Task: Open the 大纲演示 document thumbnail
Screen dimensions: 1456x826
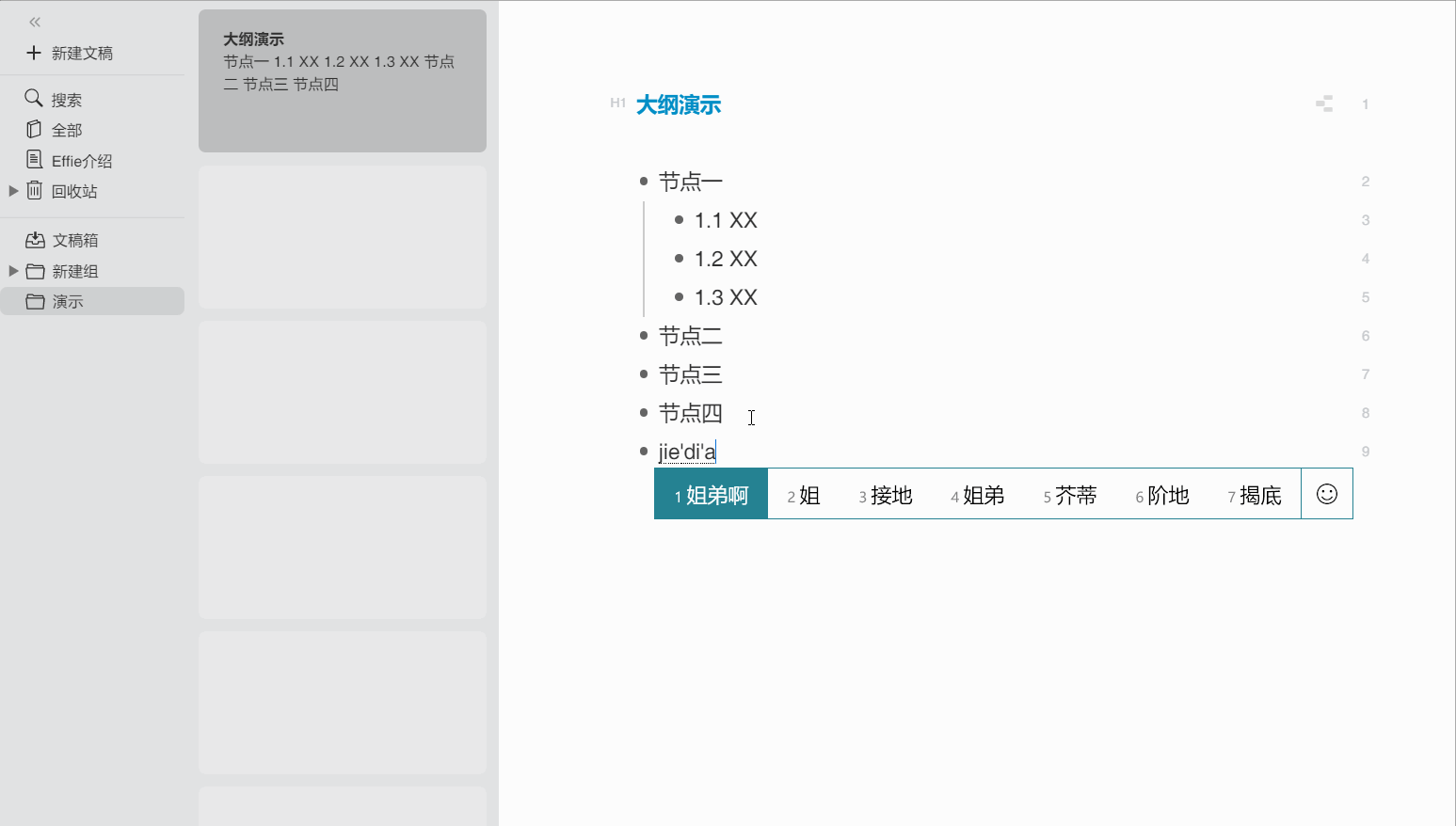Action: (342, 80)
